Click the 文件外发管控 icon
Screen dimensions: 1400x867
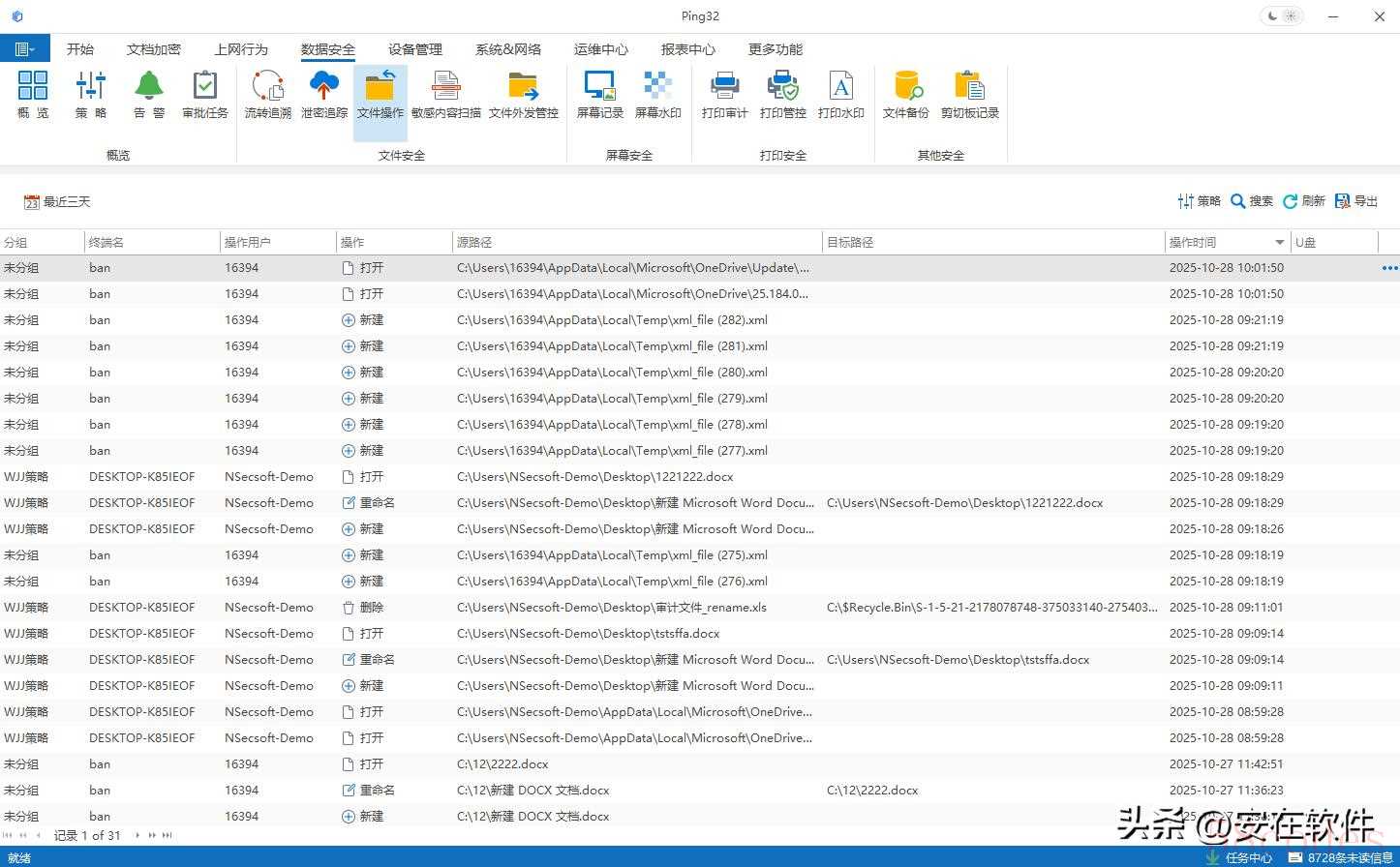coord(523,95)
